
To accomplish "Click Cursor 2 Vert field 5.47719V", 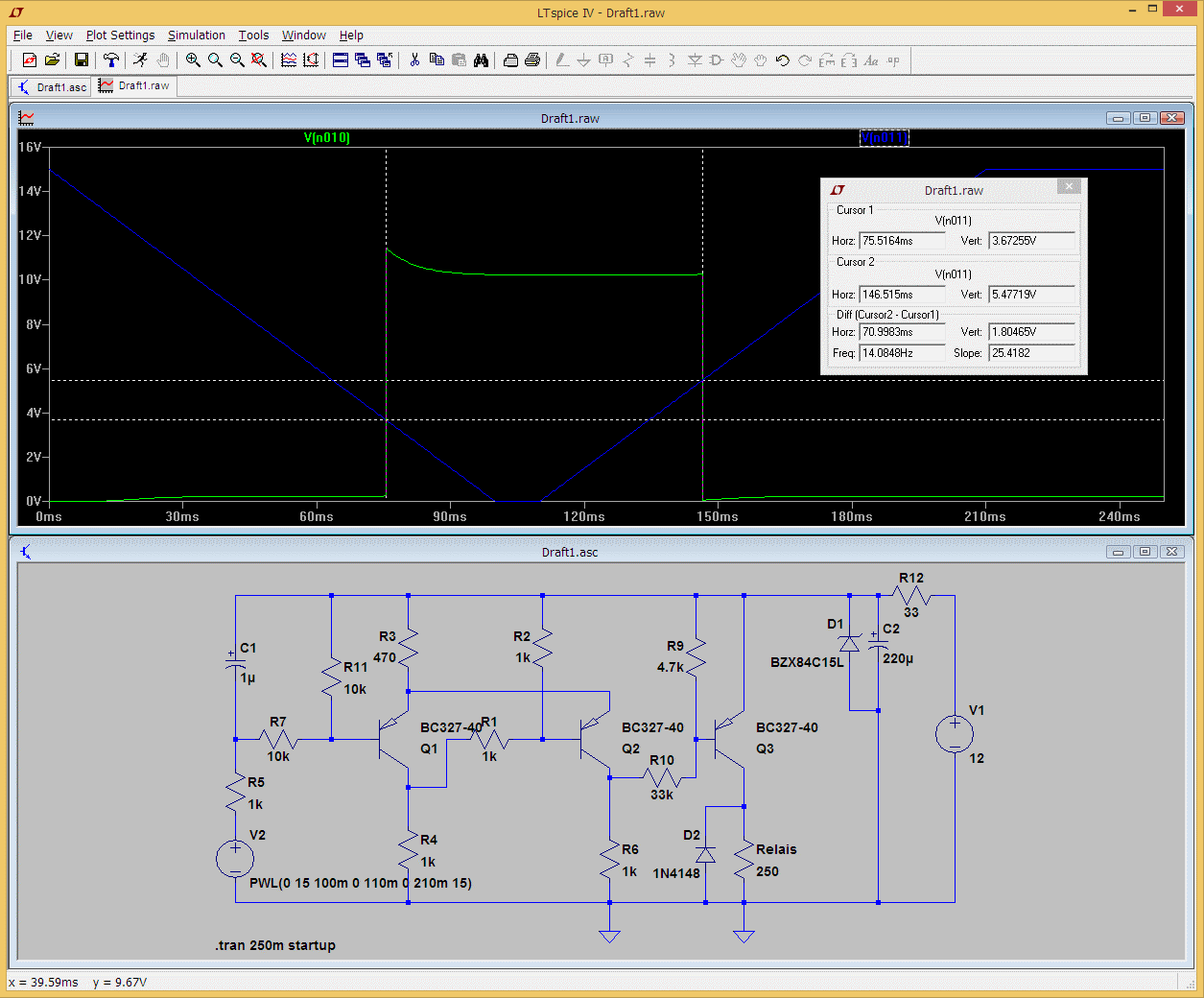I will [1032, 295].
